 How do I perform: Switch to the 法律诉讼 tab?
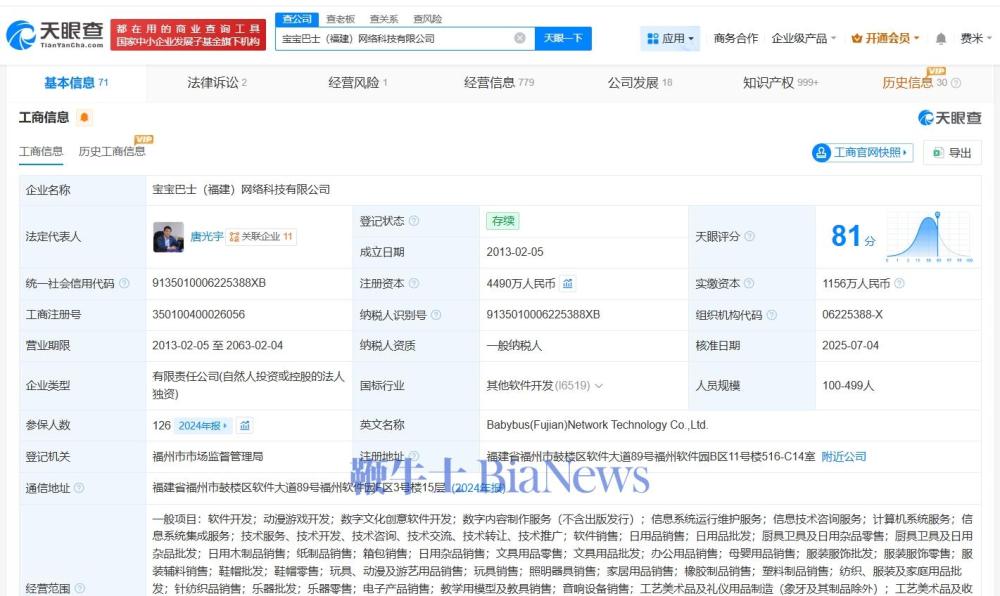coord(216,83)
